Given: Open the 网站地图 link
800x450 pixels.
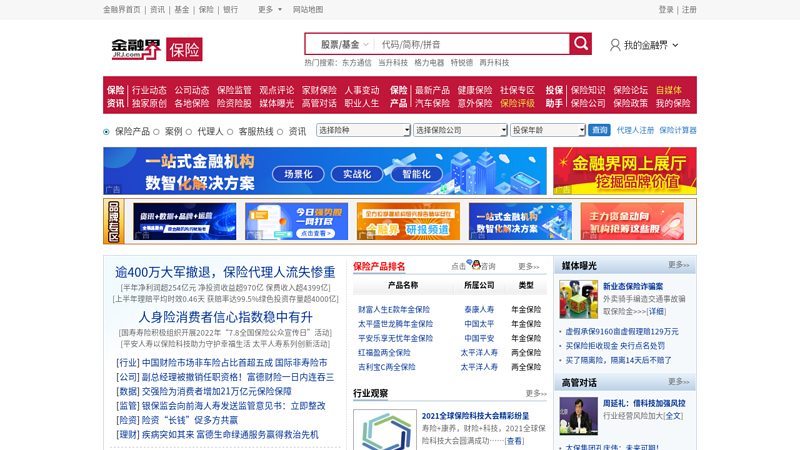Looking at the screenshot, I should 308,9.
